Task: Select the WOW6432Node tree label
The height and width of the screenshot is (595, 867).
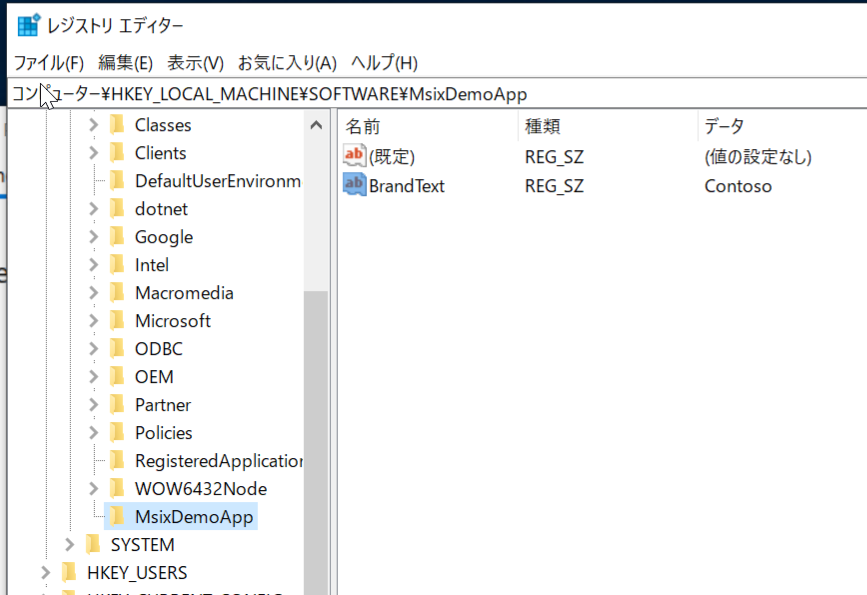Action: pos(201,488)
